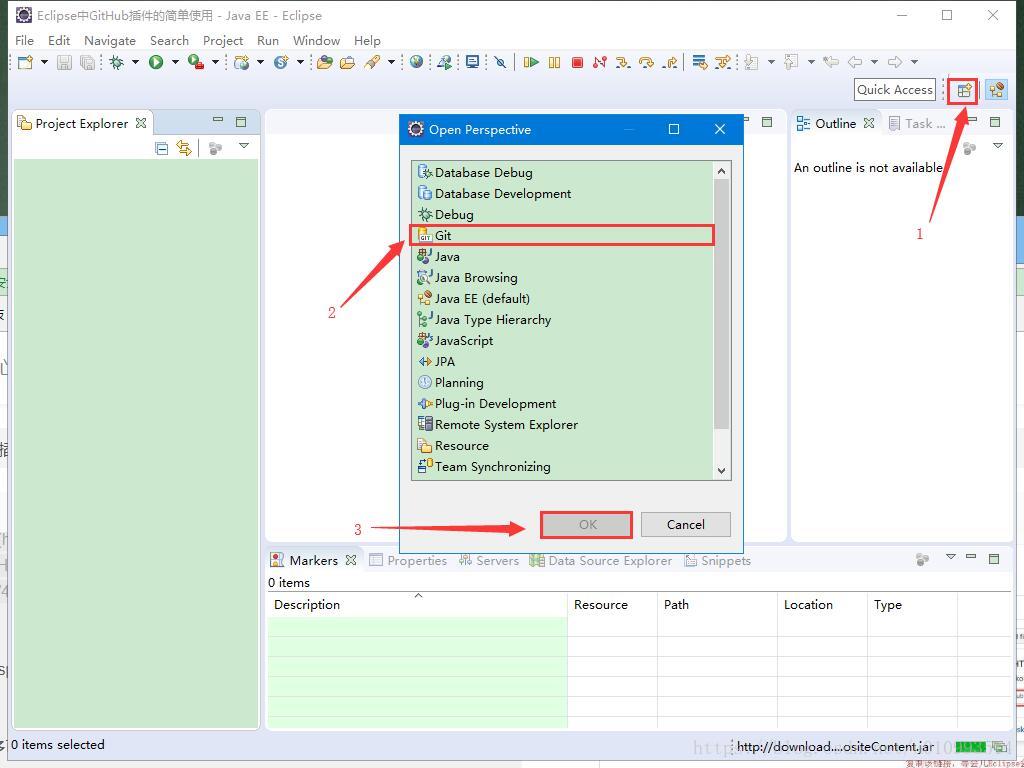1024x768 pixels.
Task: Click the Suspend pause icon
Action: (554, 62)
